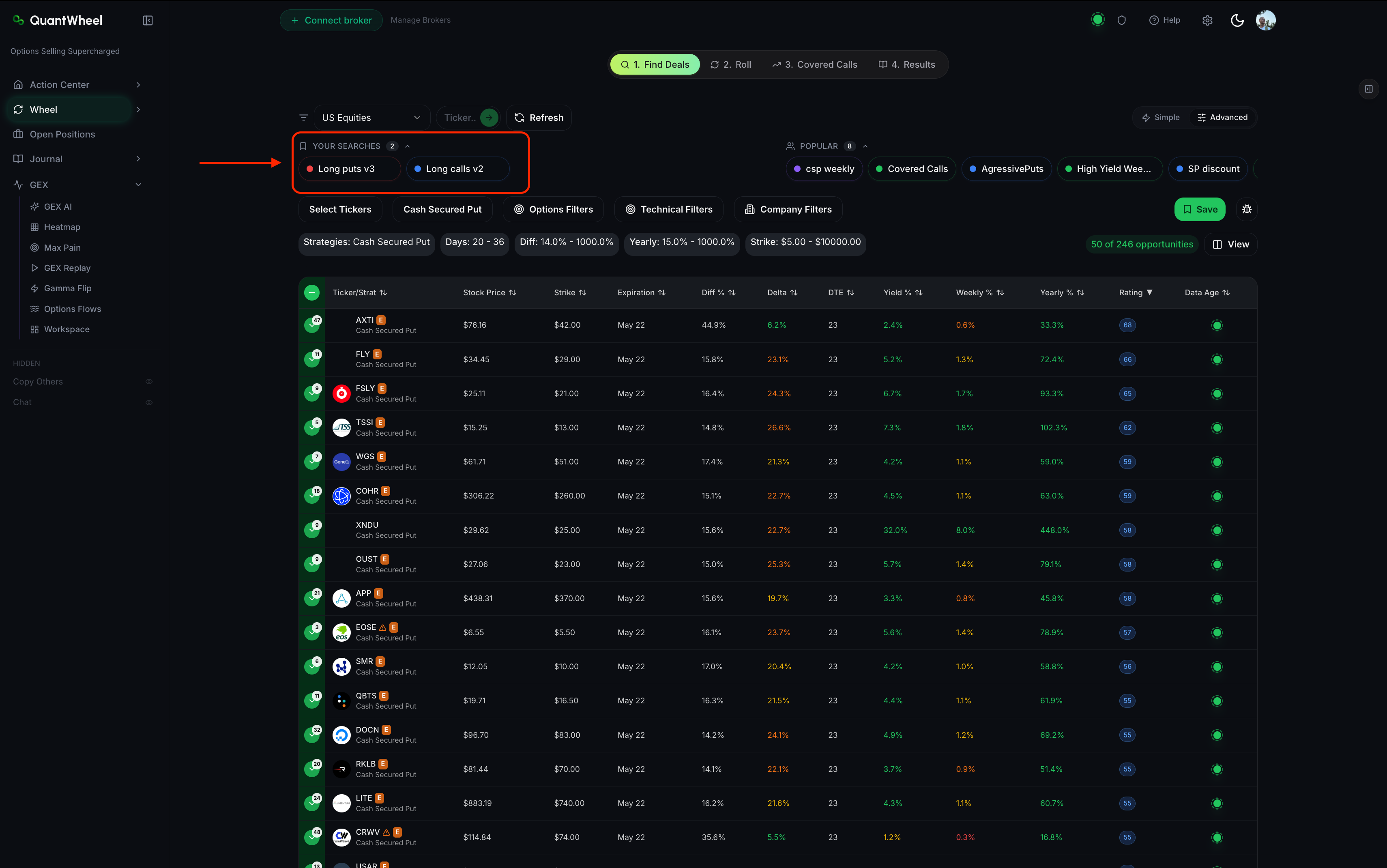This screenshot has height=868, width=1387.
Task: Click the Connect broker button
Action: [x=331, y=21]
